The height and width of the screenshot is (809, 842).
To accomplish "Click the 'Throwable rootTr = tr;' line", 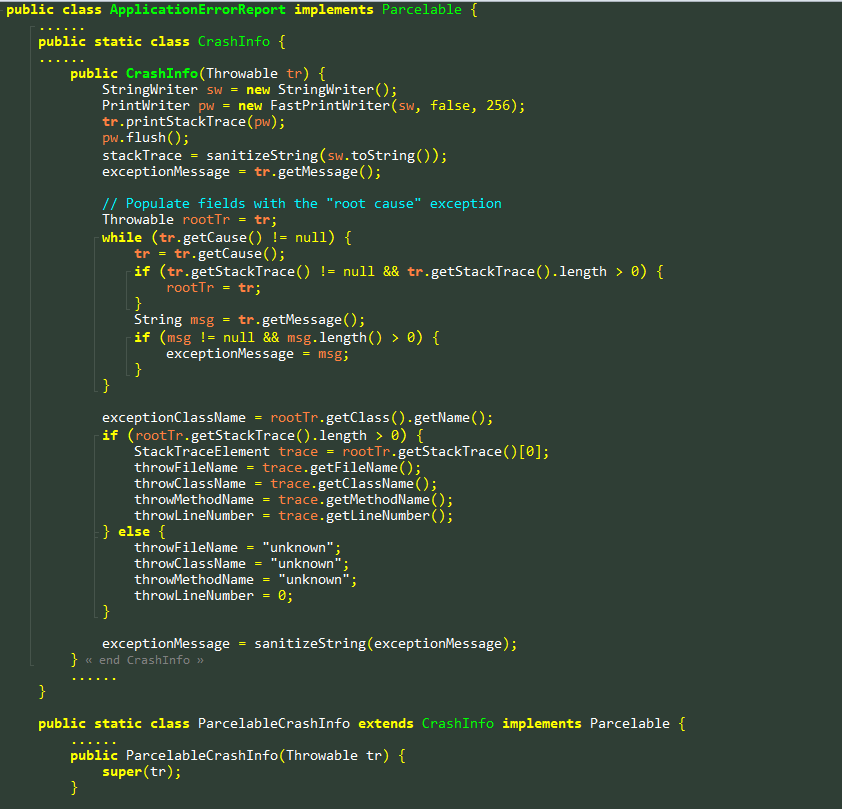I will [x=190, y=220].
